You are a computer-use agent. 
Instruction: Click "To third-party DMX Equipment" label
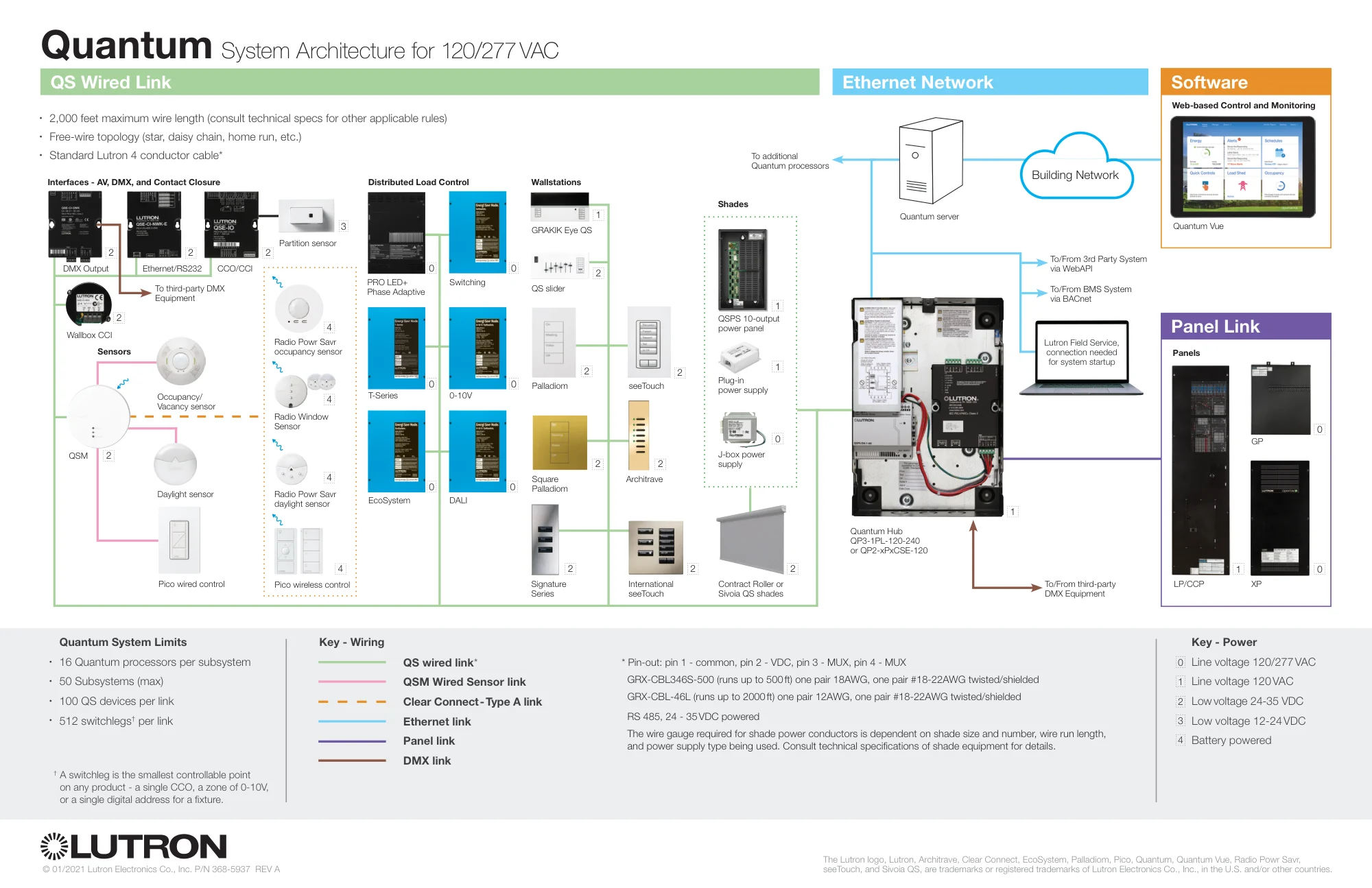click(x=189, y=293)
